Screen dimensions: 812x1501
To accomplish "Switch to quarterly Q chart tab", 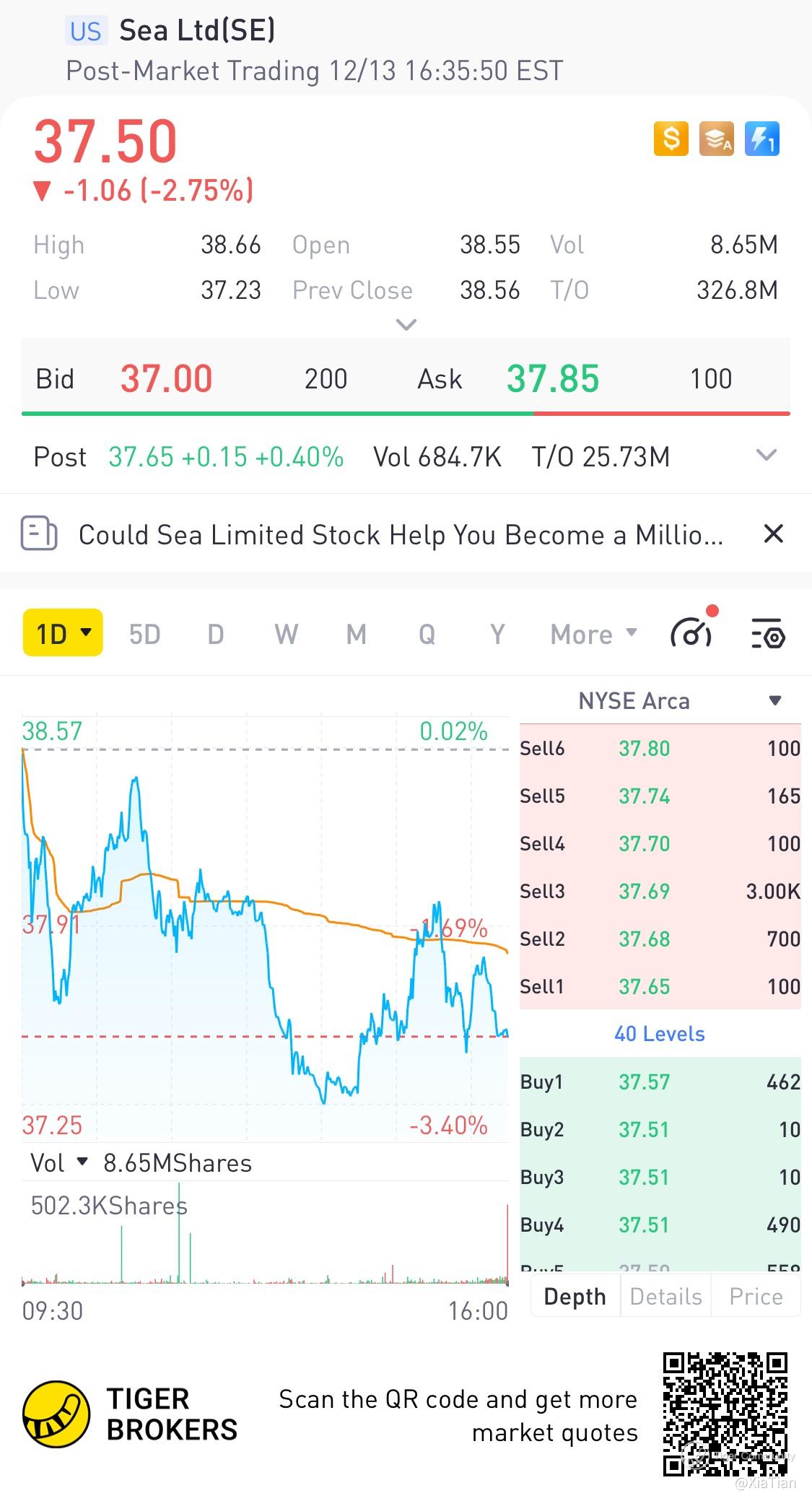I will [427, 635].
